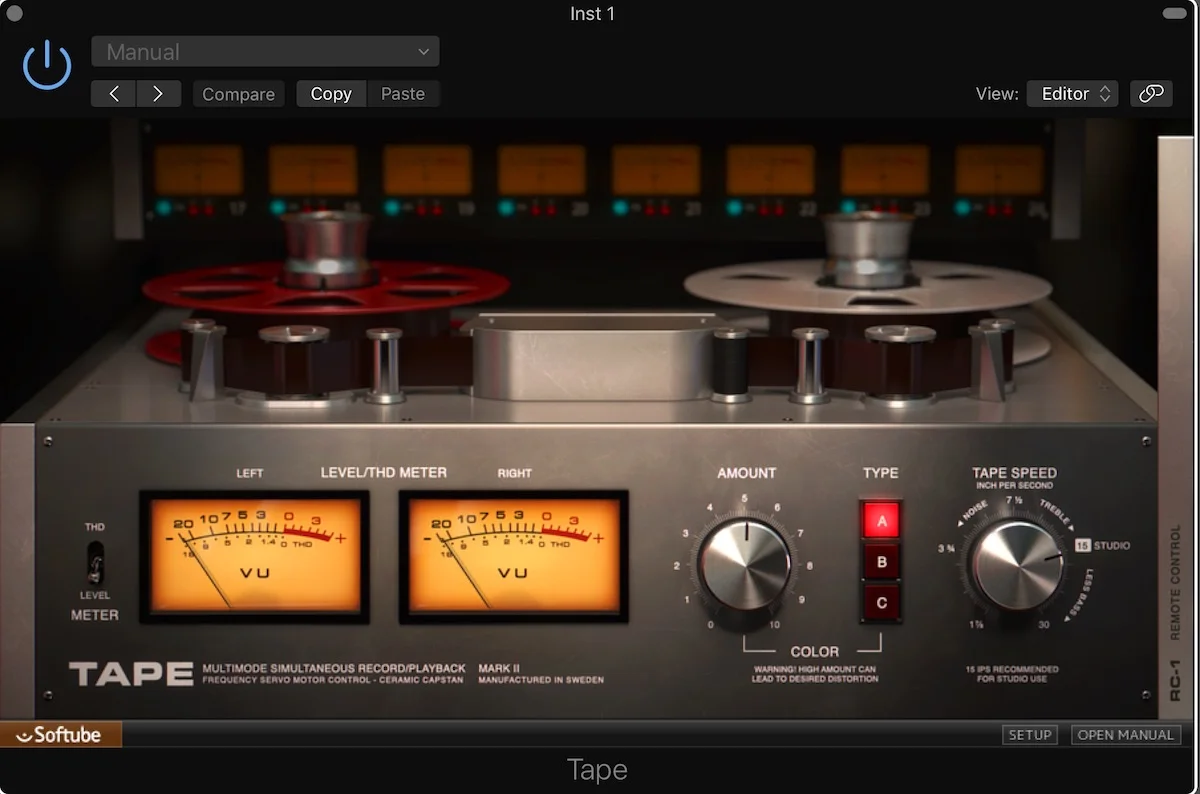
Task: Click the '15 IPS RECOMMENDED' note
Action: [1012, 675]
